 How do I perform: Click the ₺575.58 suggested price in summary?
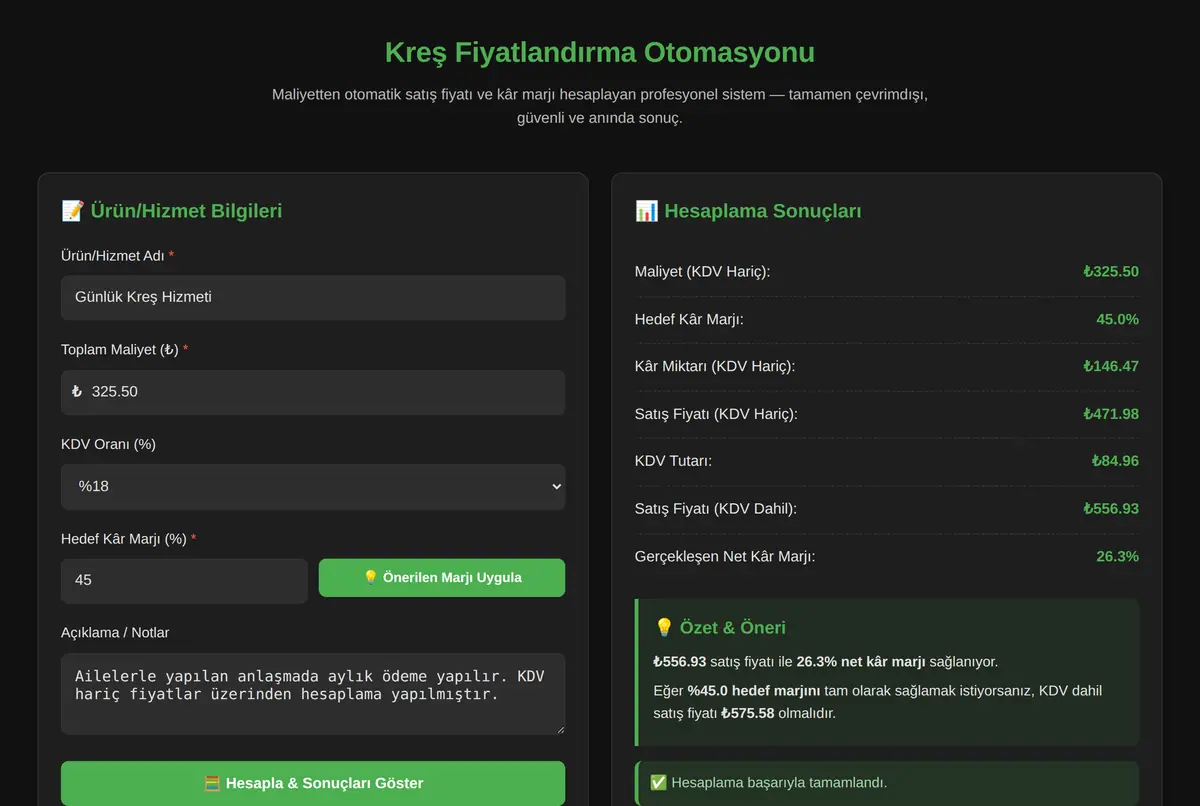pyautogui.click(x=747, y=714)
